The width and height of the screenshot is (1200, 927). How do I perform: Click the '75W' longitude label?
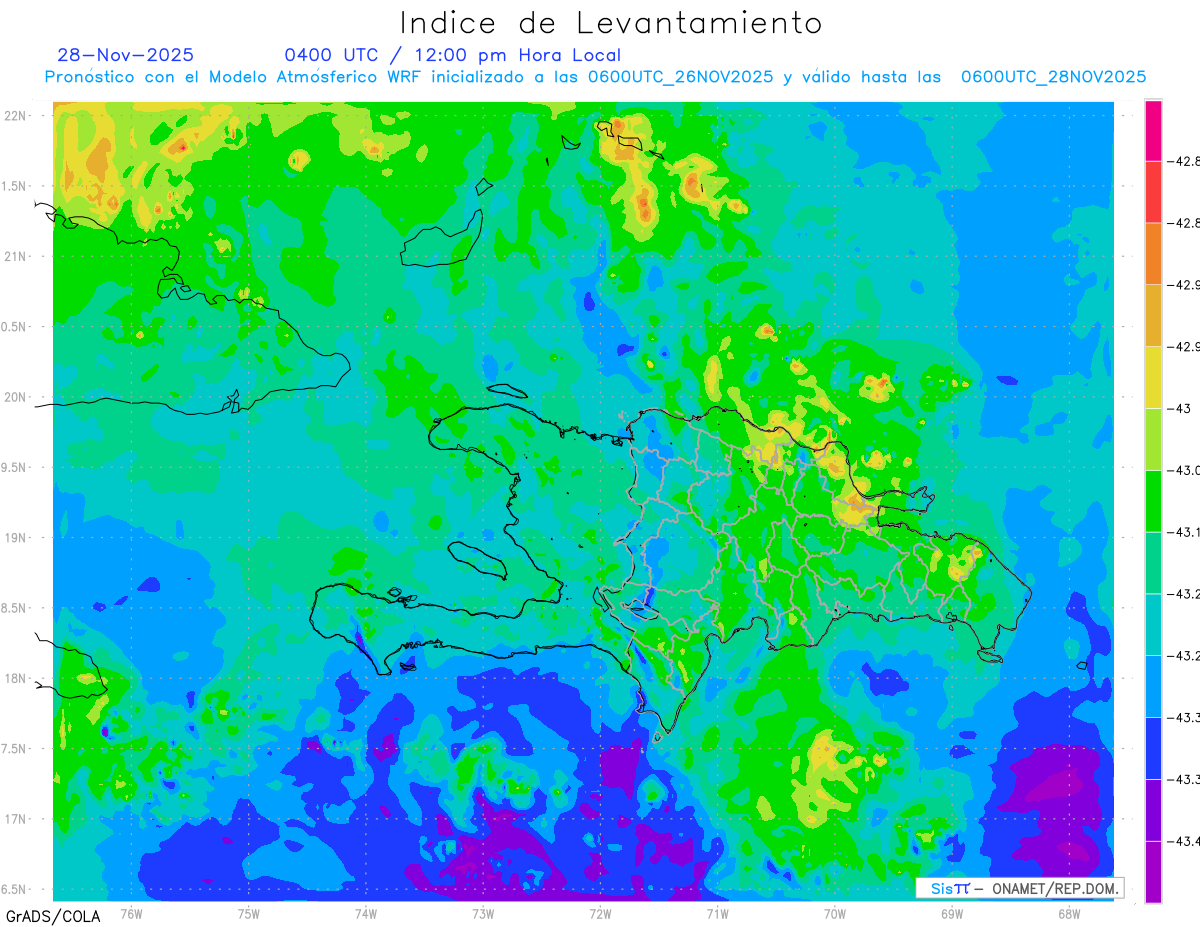(x=249, y=912)
